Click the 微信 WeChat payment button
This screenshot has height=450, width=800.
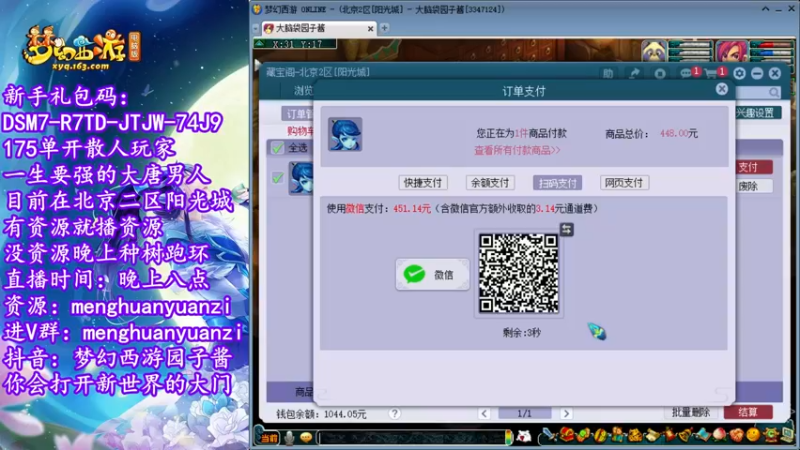[432, 274]
